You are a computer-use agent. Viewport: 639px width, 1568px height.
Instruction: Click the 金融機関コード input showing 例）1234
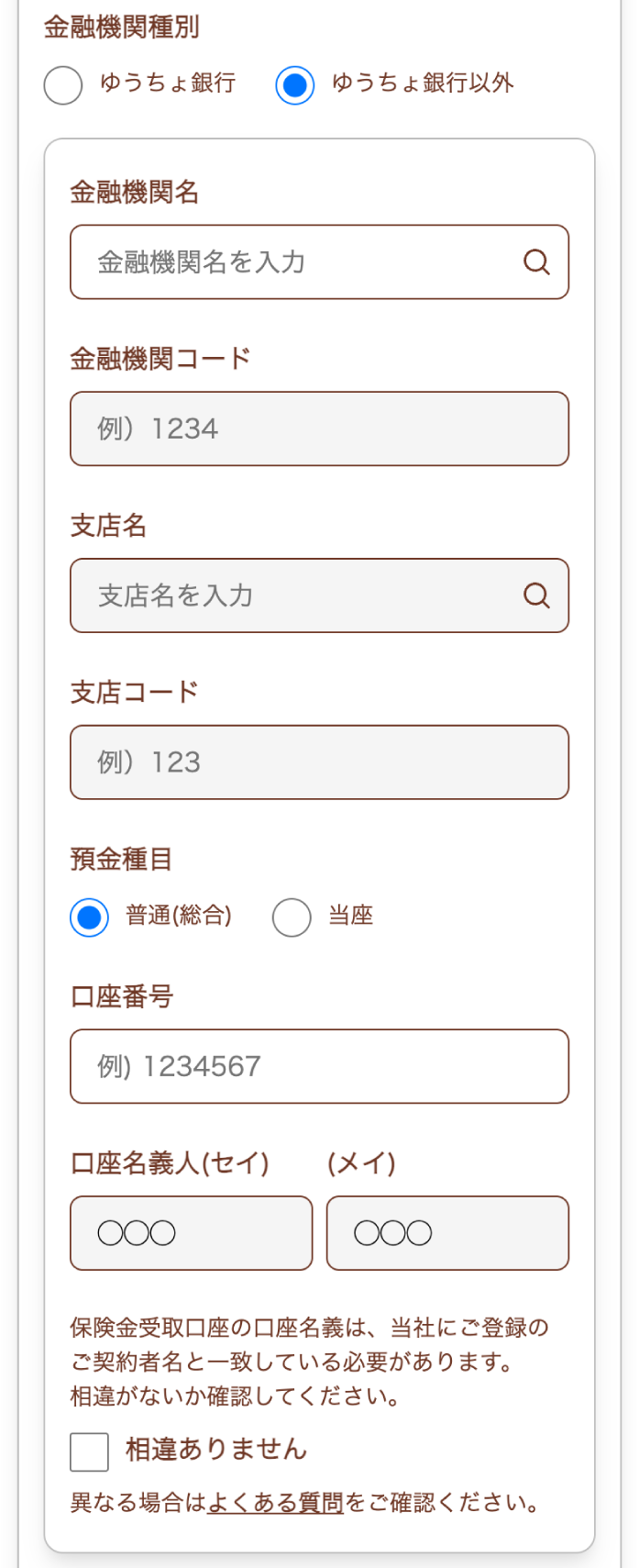319,429
